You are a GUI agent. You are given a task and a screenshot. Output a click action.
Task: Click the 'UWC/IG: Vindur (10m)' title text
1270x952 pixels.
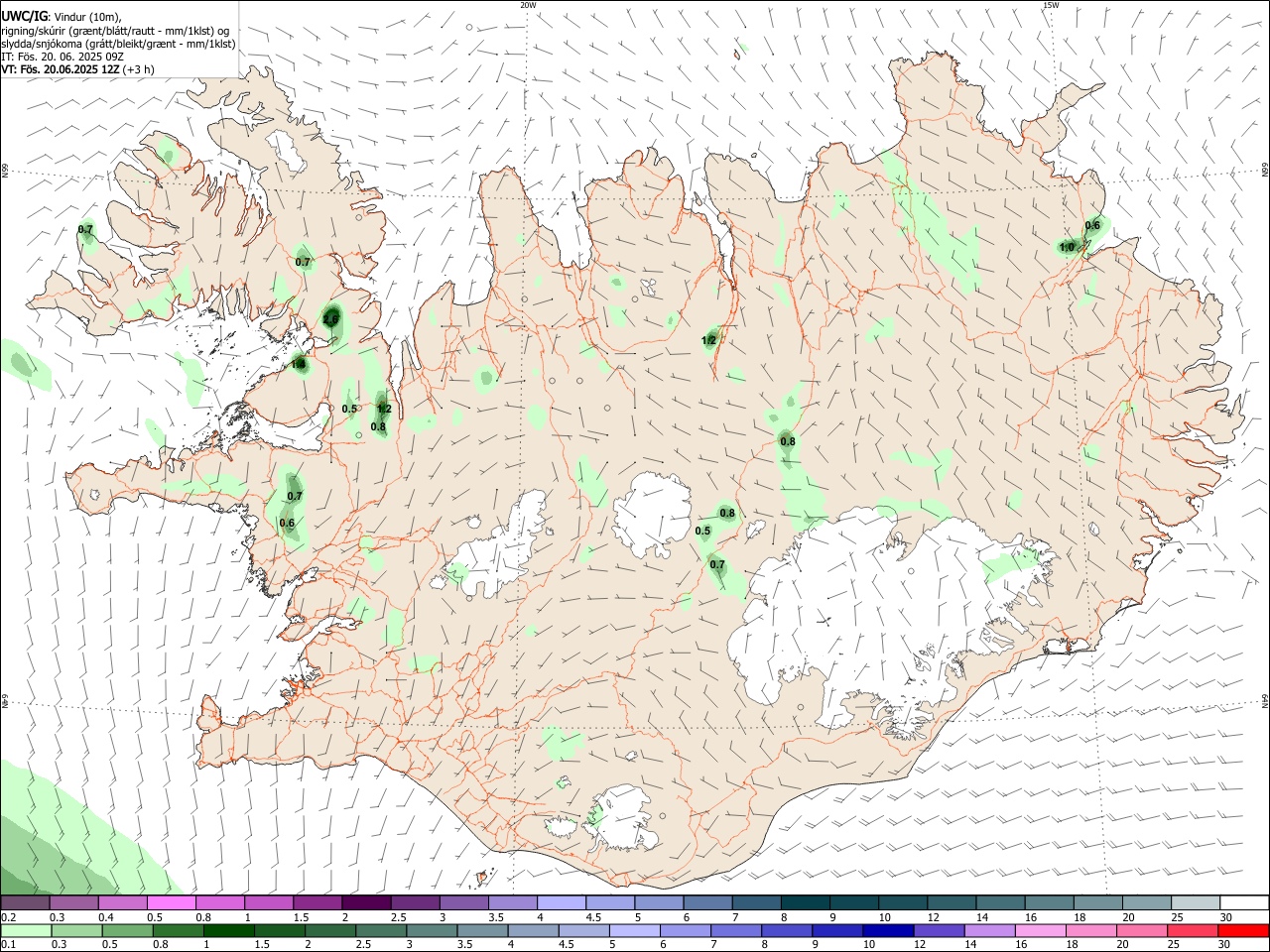pos(62,16)
